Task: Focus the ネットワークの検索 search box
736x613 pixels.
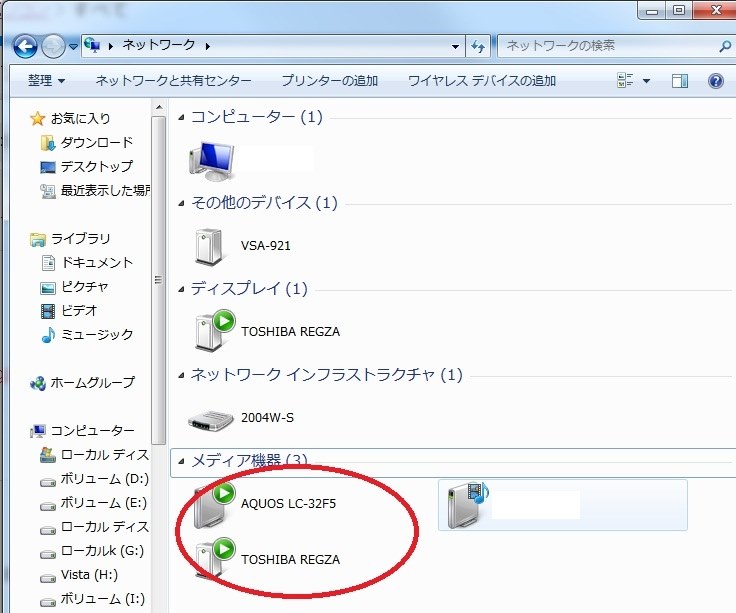Action: (x=610, y=46)
